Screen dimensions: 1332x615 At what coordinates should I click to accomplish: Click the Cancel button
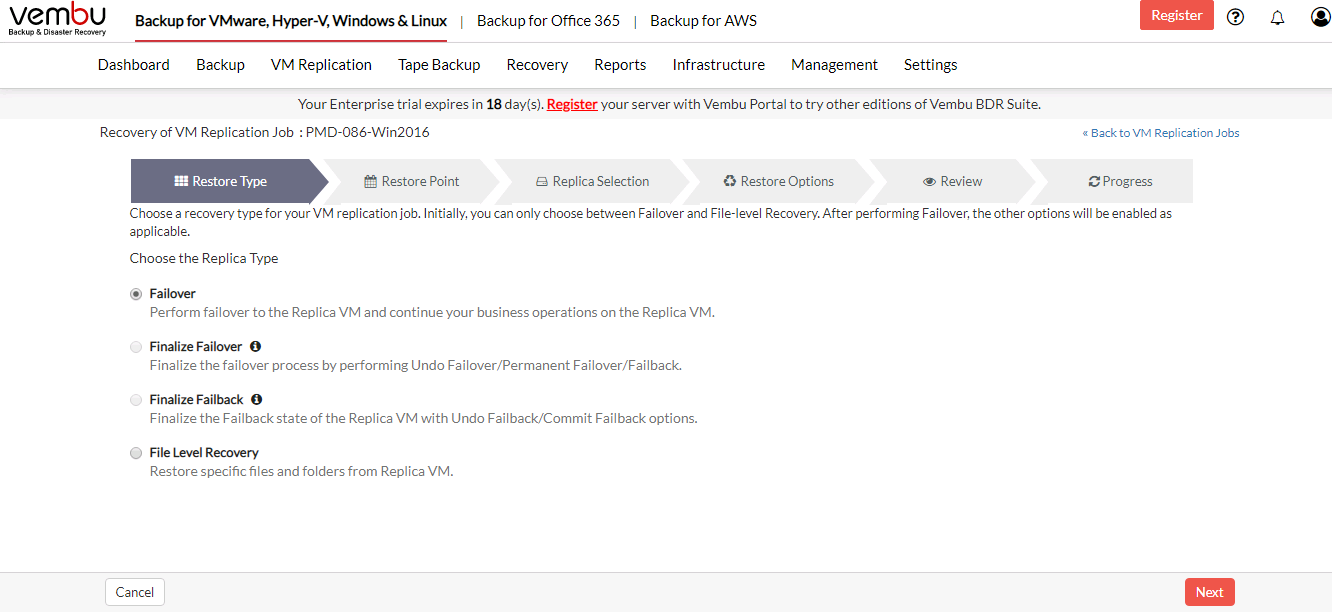click(135, 592)
